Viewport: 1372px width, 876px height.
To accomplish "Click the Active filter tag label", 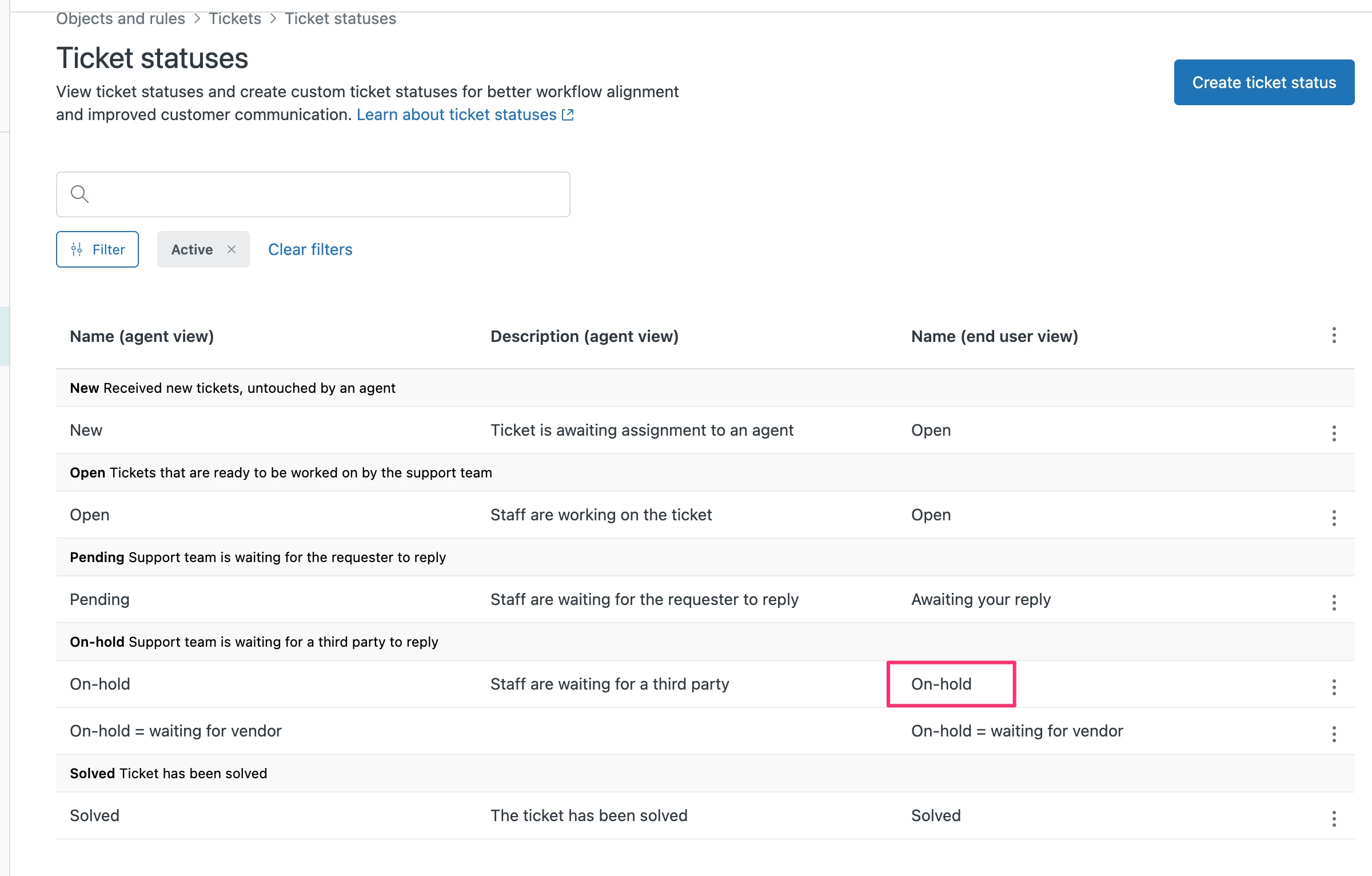I will [192, 249].
